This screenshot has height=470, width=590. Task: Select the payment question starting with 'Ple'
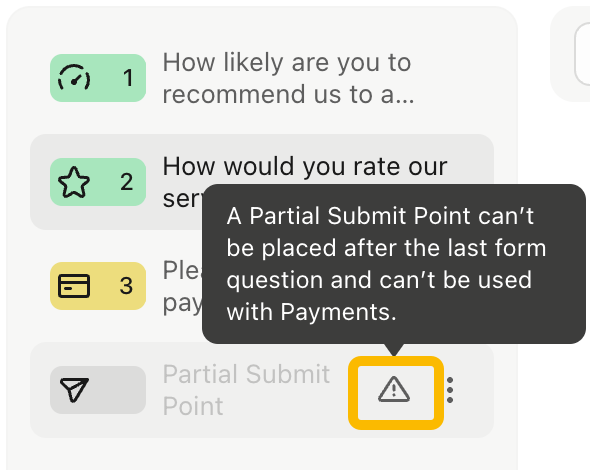pos(182,286)
